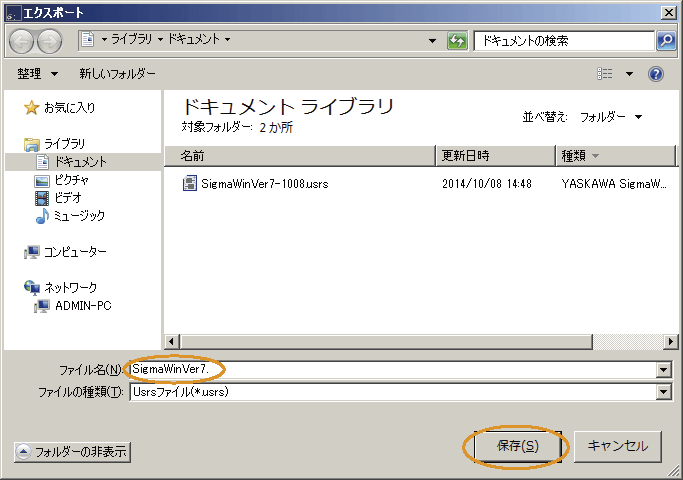The width and height of the screenshot is (683, 480).
Task: Click the document icon in address bar
Action: click(88, 40)
